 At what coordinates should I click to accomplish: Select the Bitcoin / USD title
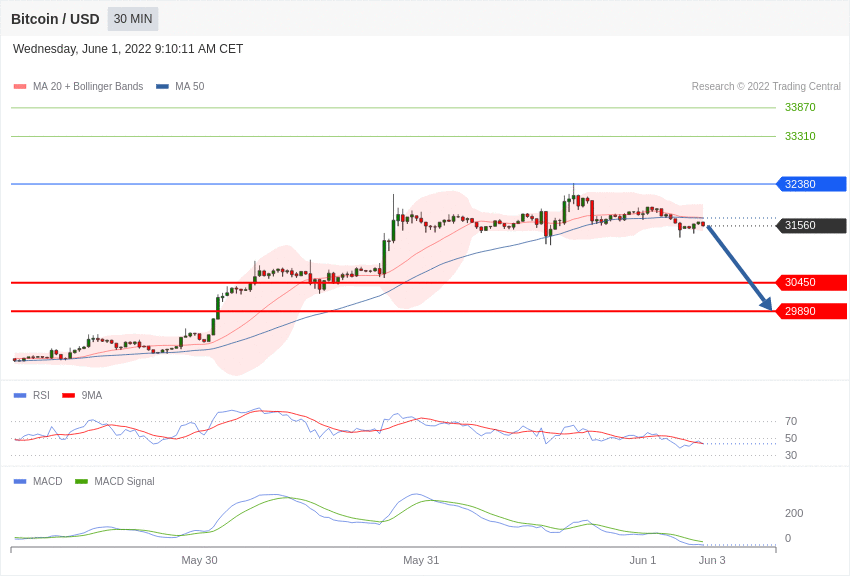pos(55,19)
